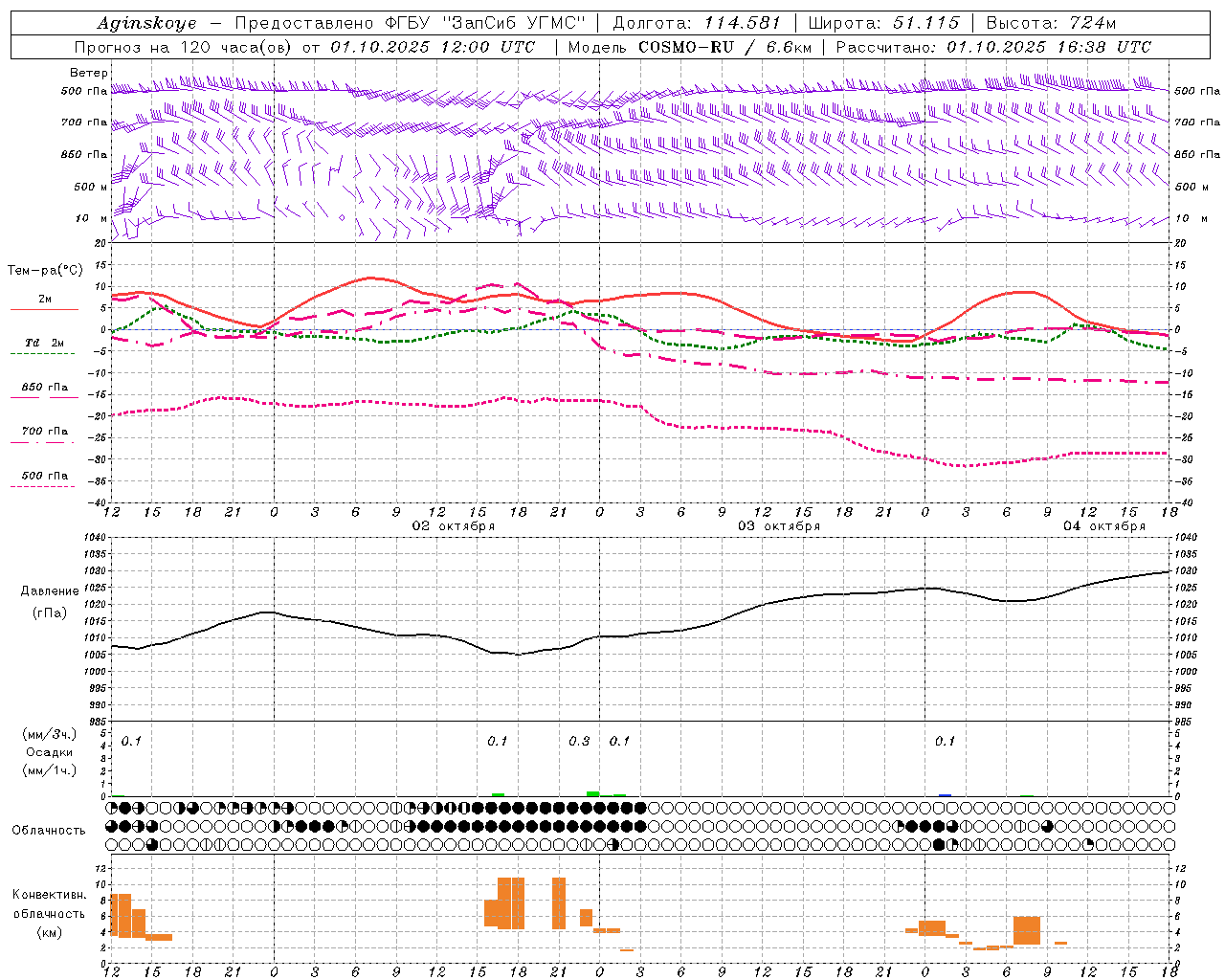Click the orange 6 km convective bar on 04 октября
This screenshot has width=1225, height=980.
(1027, 930)
